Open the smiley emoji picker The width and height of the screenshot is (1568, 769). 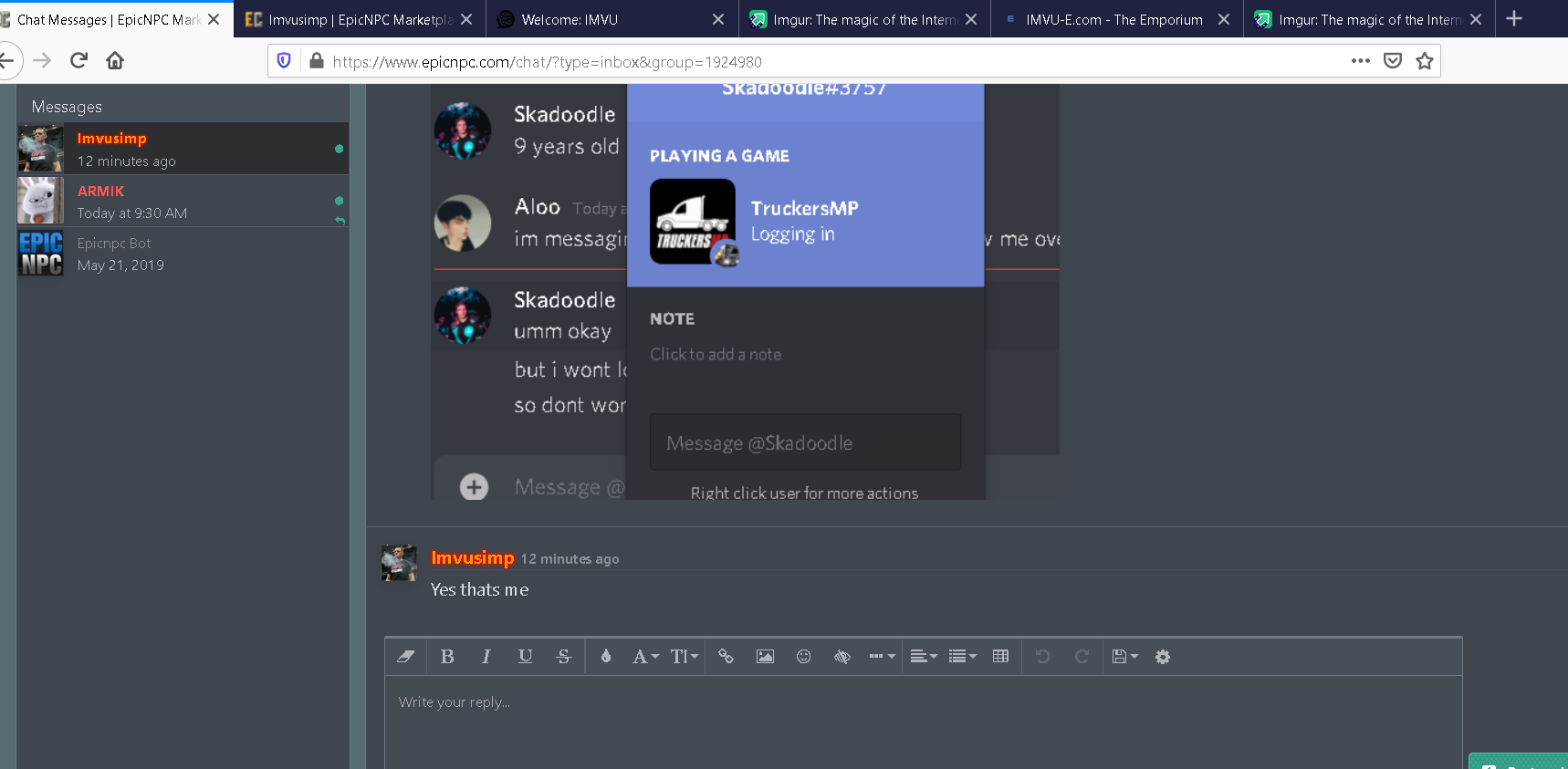click(x=803, y=657)
